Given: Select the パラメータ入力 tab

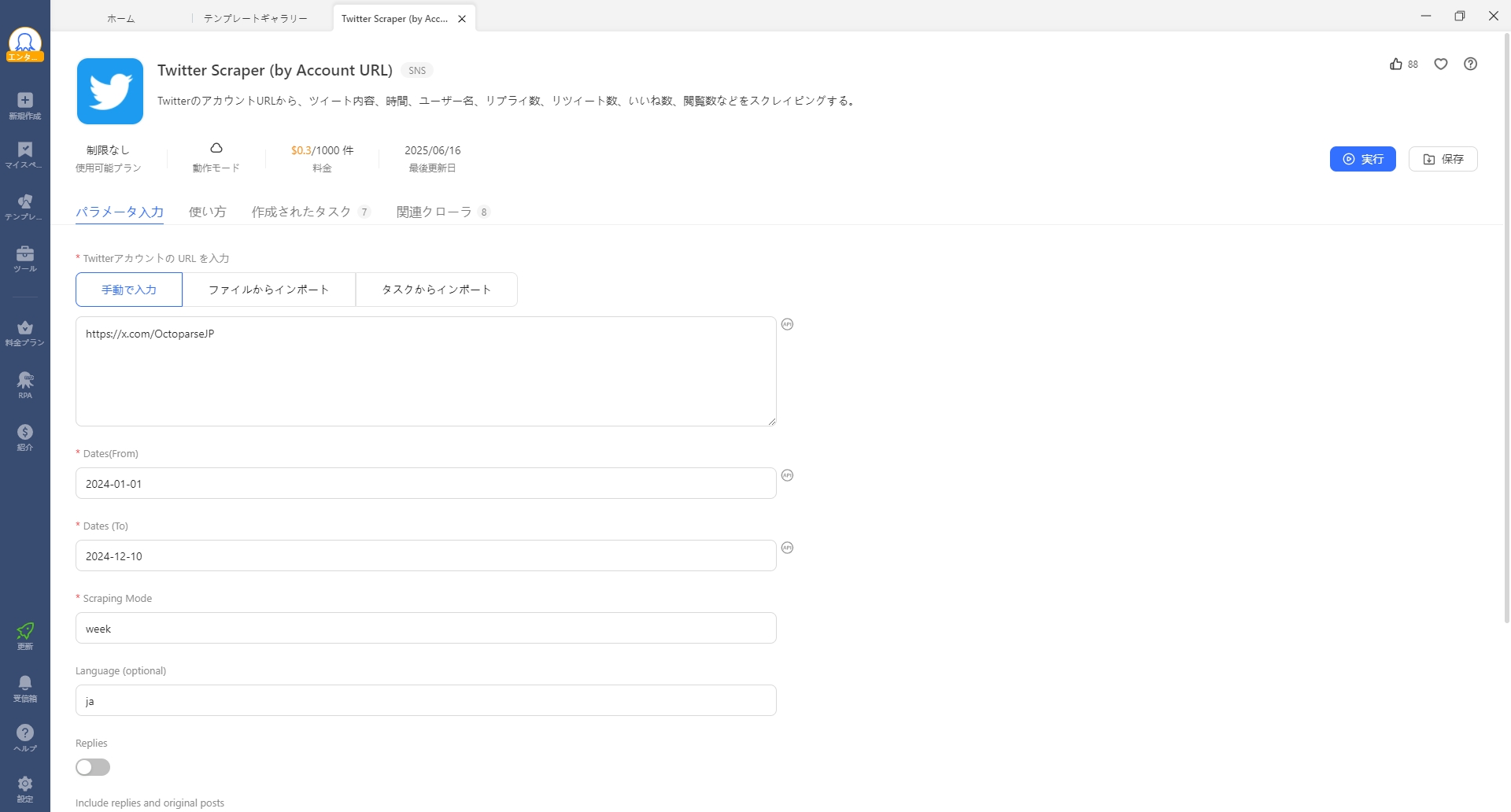Looking at the screenshot, I should click(120, 212).
